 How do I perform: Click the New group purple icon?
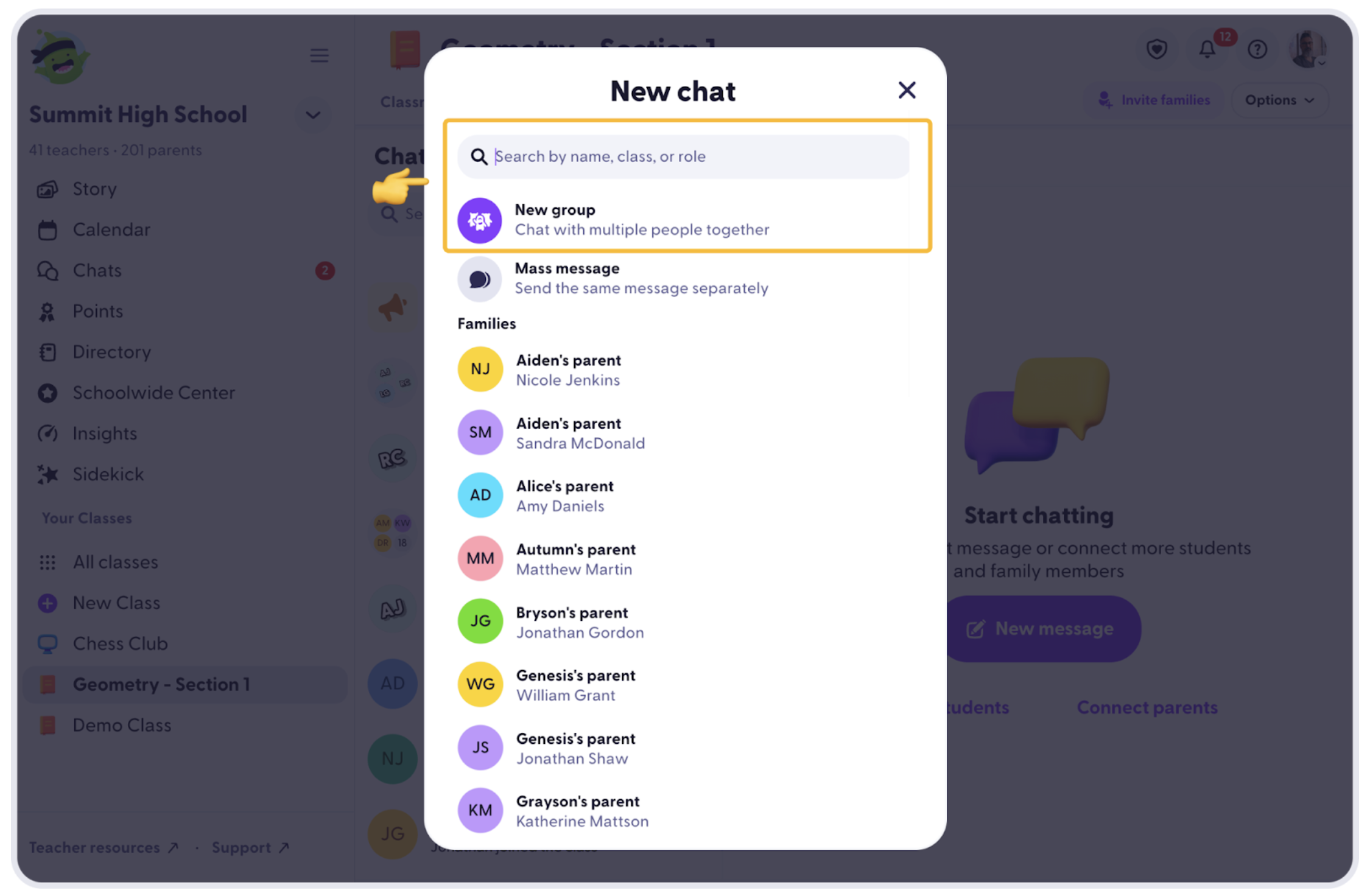[480, 220]
